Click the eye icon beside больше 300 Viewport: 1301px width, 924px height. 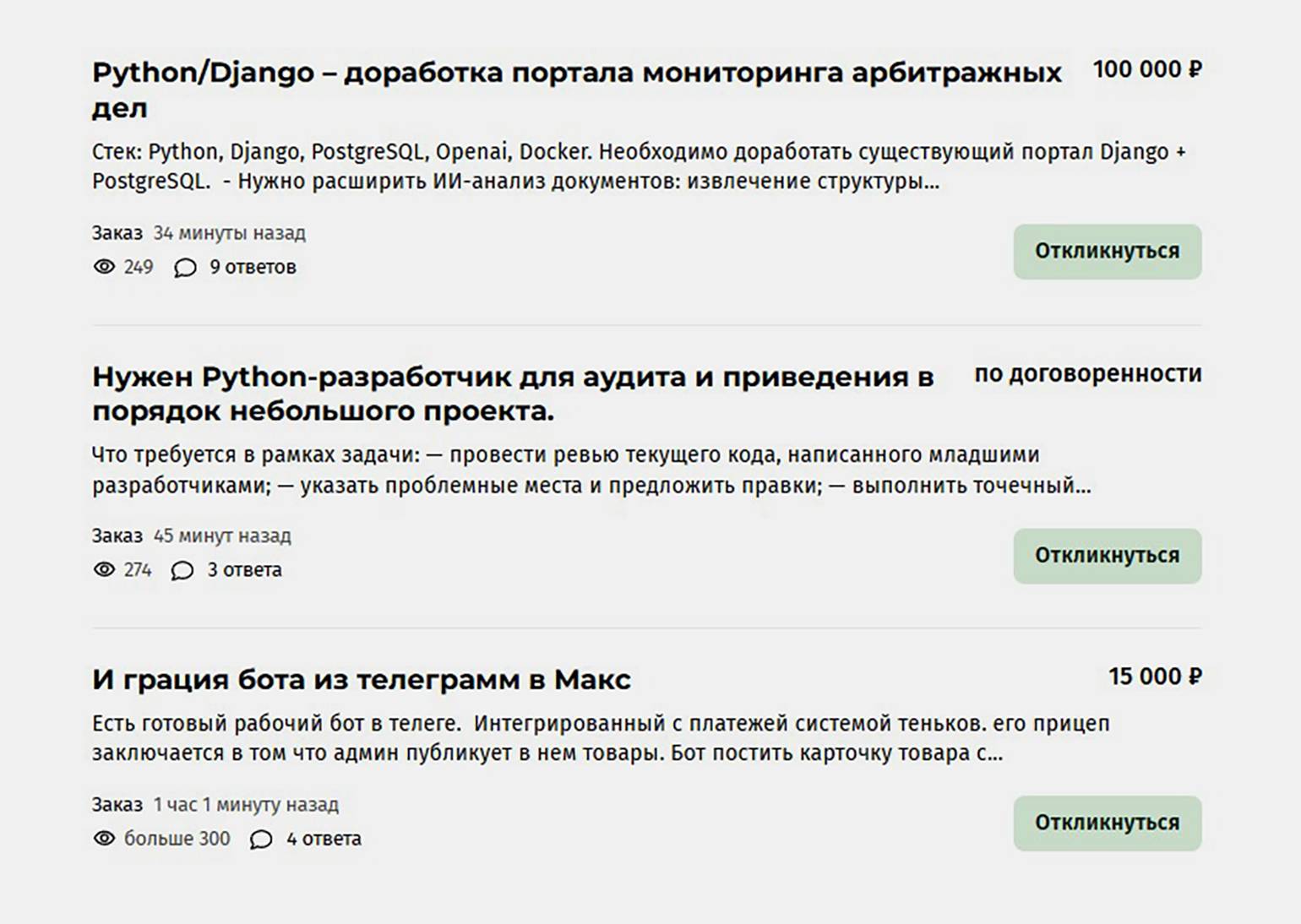(104, 839)
